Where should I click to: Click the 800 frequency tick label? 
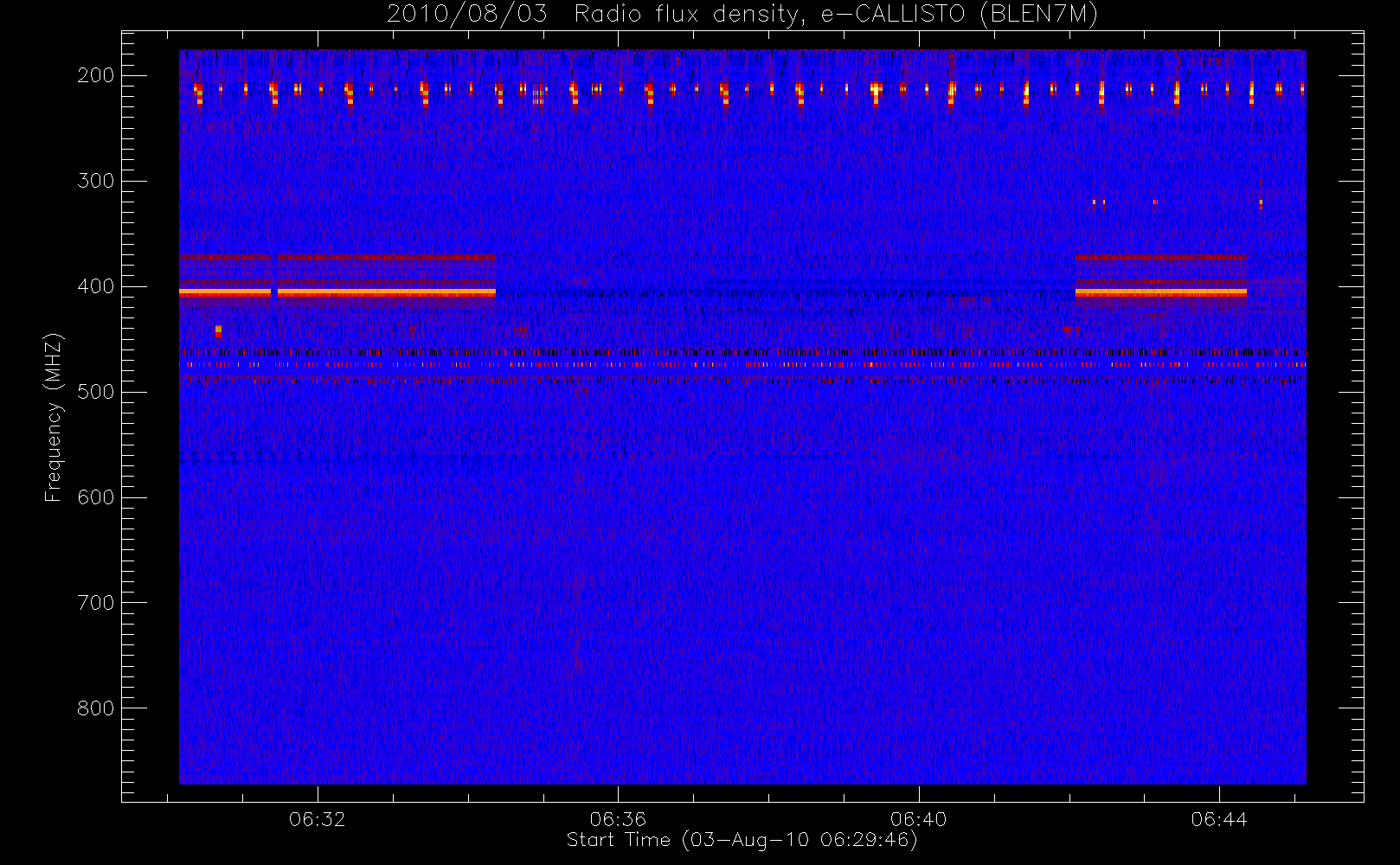96,708
